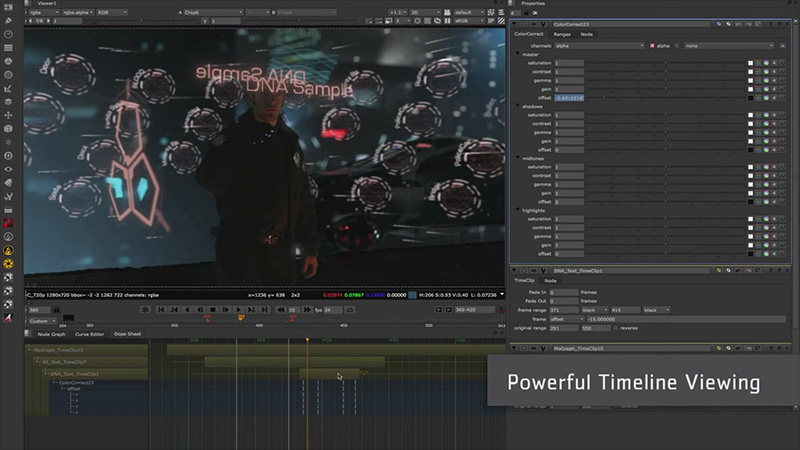Click the master offset black color swatch
The image size is (800, 450).
coord(751,98)
